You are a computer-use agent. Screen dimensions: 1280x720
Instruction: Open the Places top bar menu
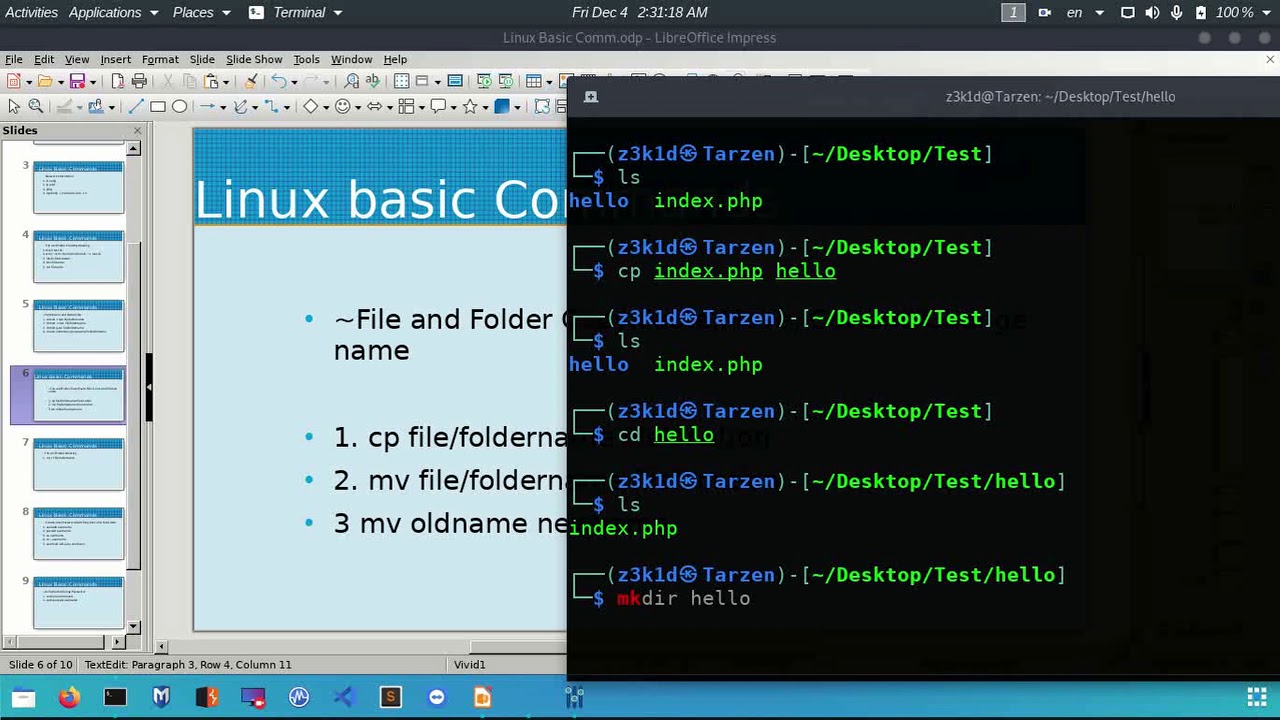[x=201, y=12]
